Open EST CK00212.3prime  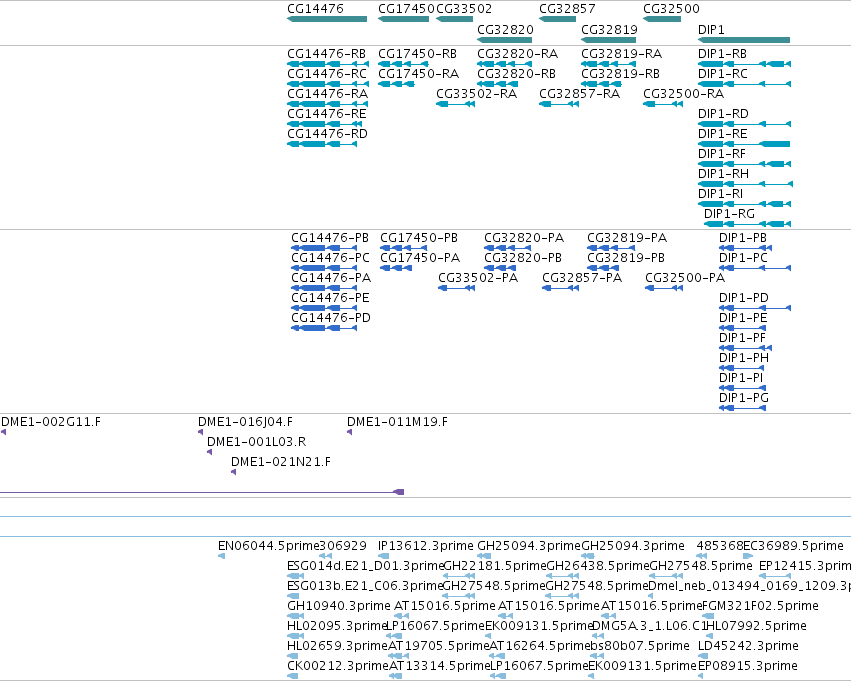point(338,666)
